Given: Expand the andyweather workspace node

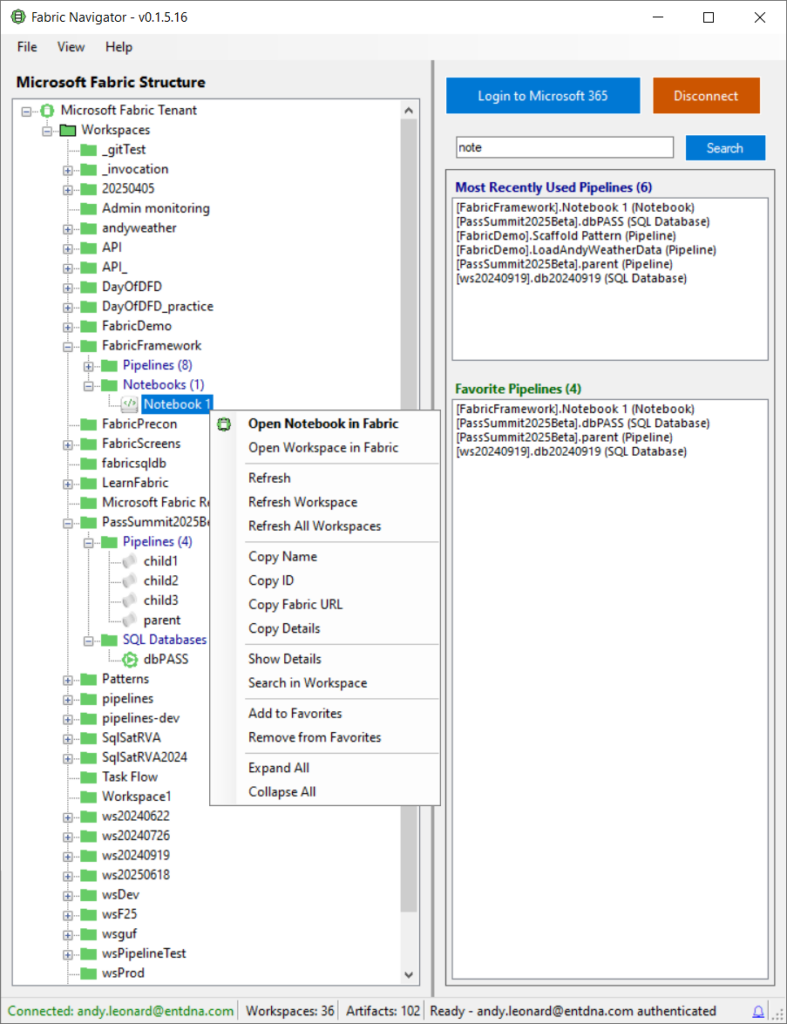Looking at the screenshot, I should click(68, 228).
